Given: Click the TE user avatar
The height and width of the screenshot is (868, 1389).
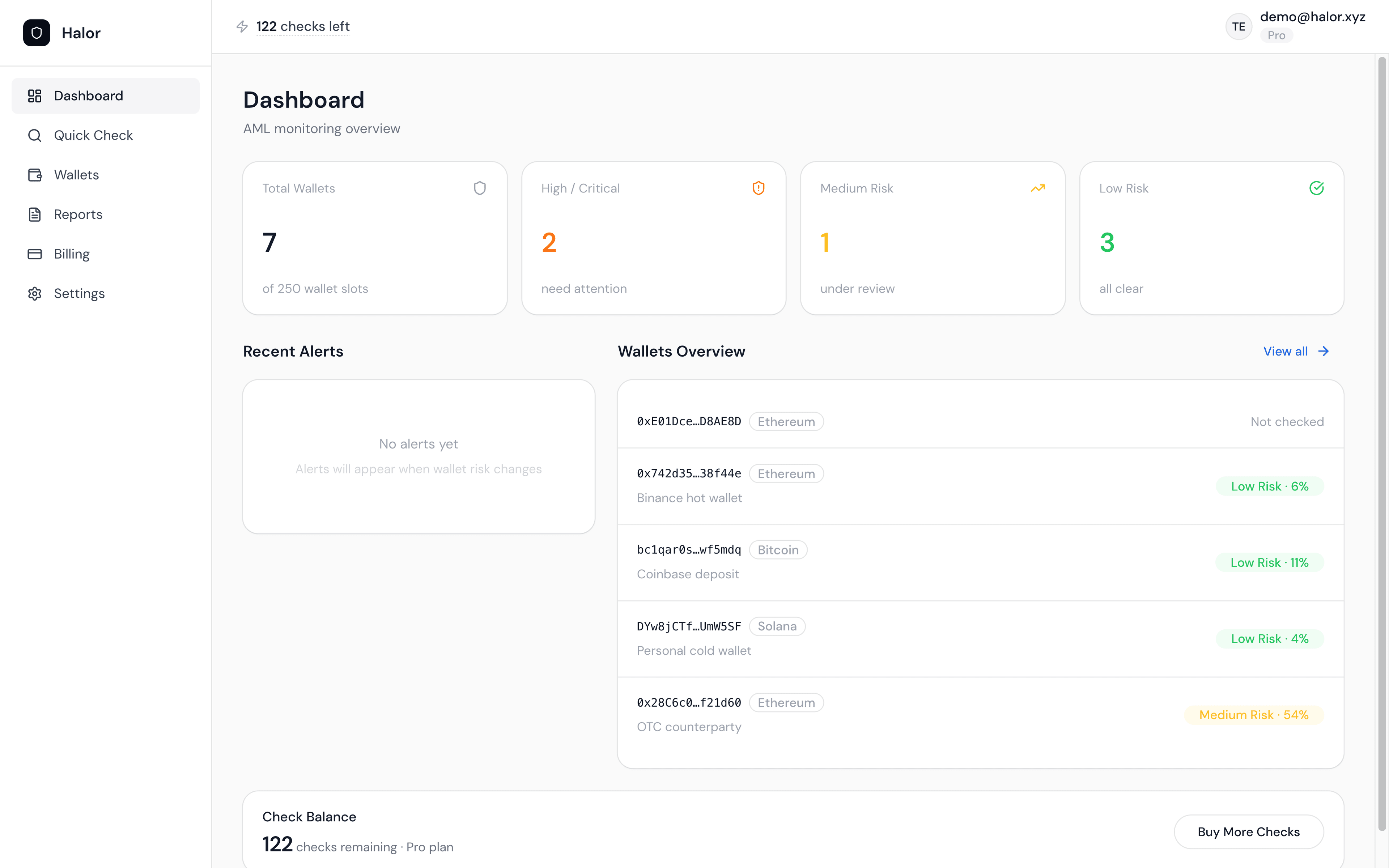Looking at the screenshot, I should (1239, 26).
